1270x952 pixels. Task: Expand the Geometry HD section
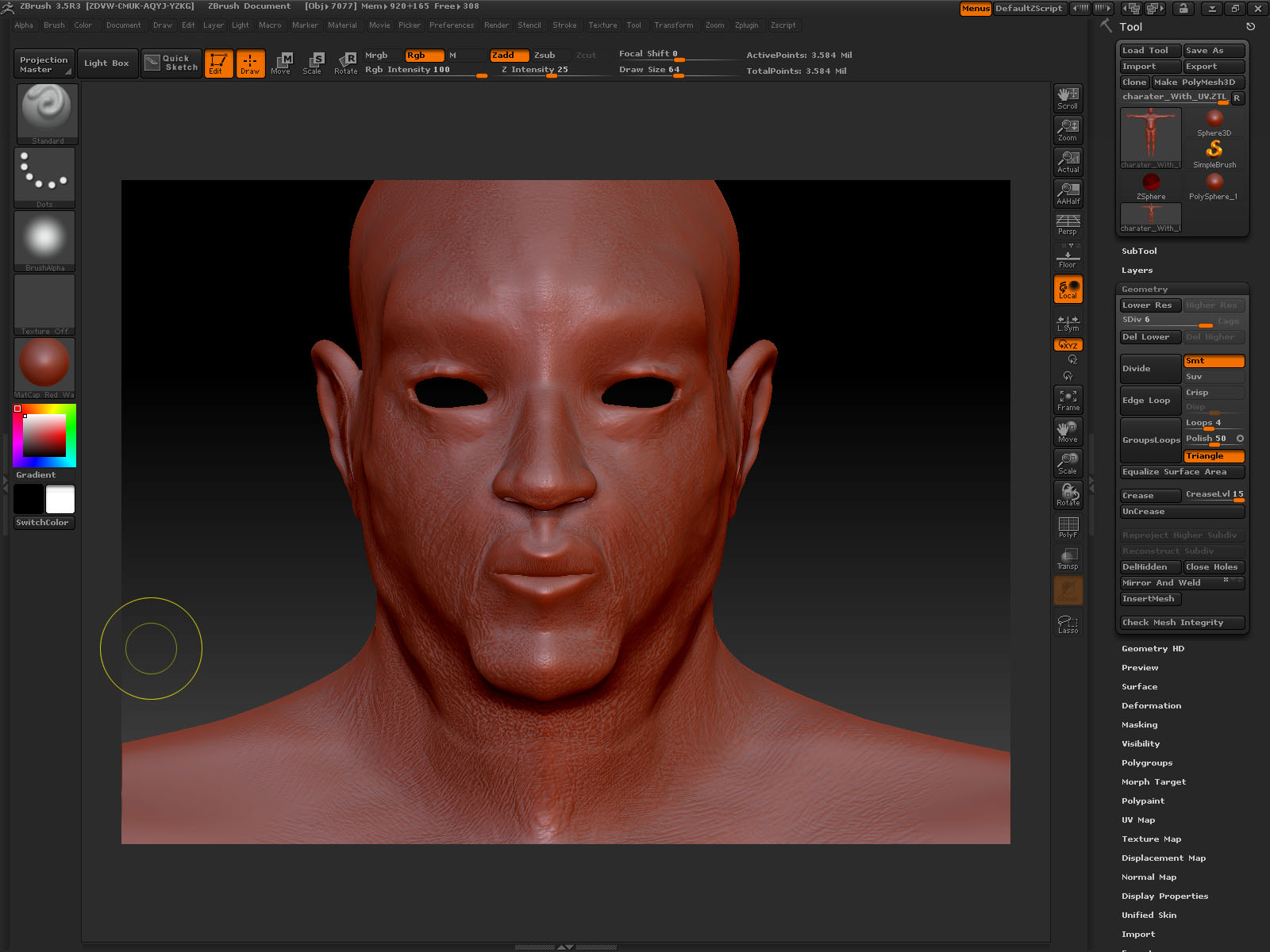tap(1153, 649)
